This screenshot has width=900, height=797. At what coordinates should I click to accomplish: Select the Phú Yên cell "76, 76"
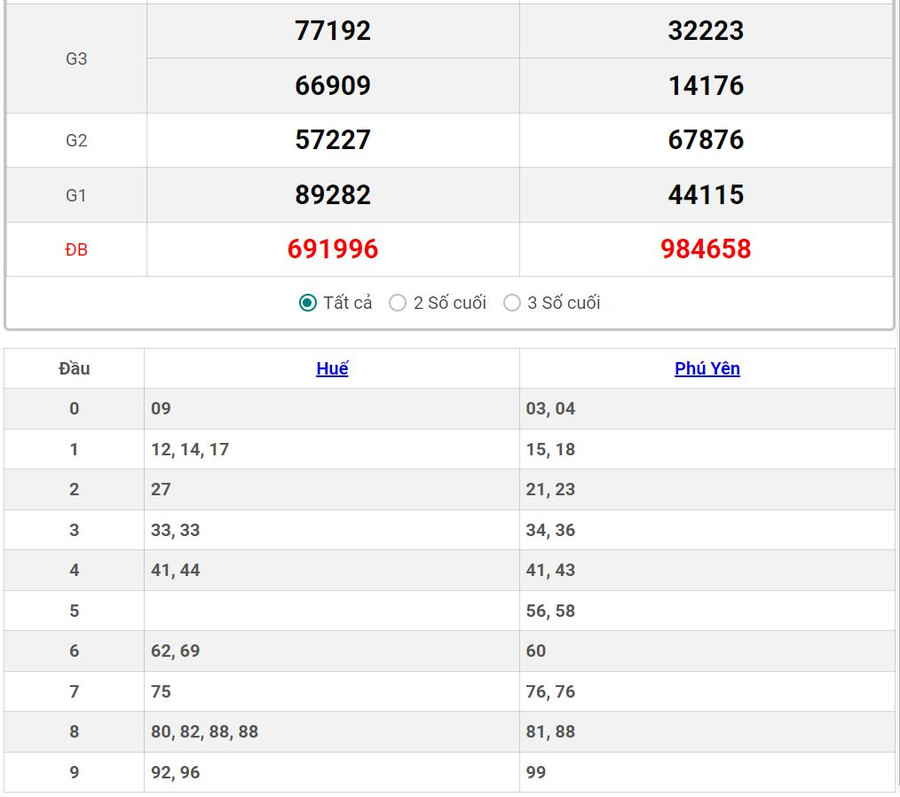[551, 692]
